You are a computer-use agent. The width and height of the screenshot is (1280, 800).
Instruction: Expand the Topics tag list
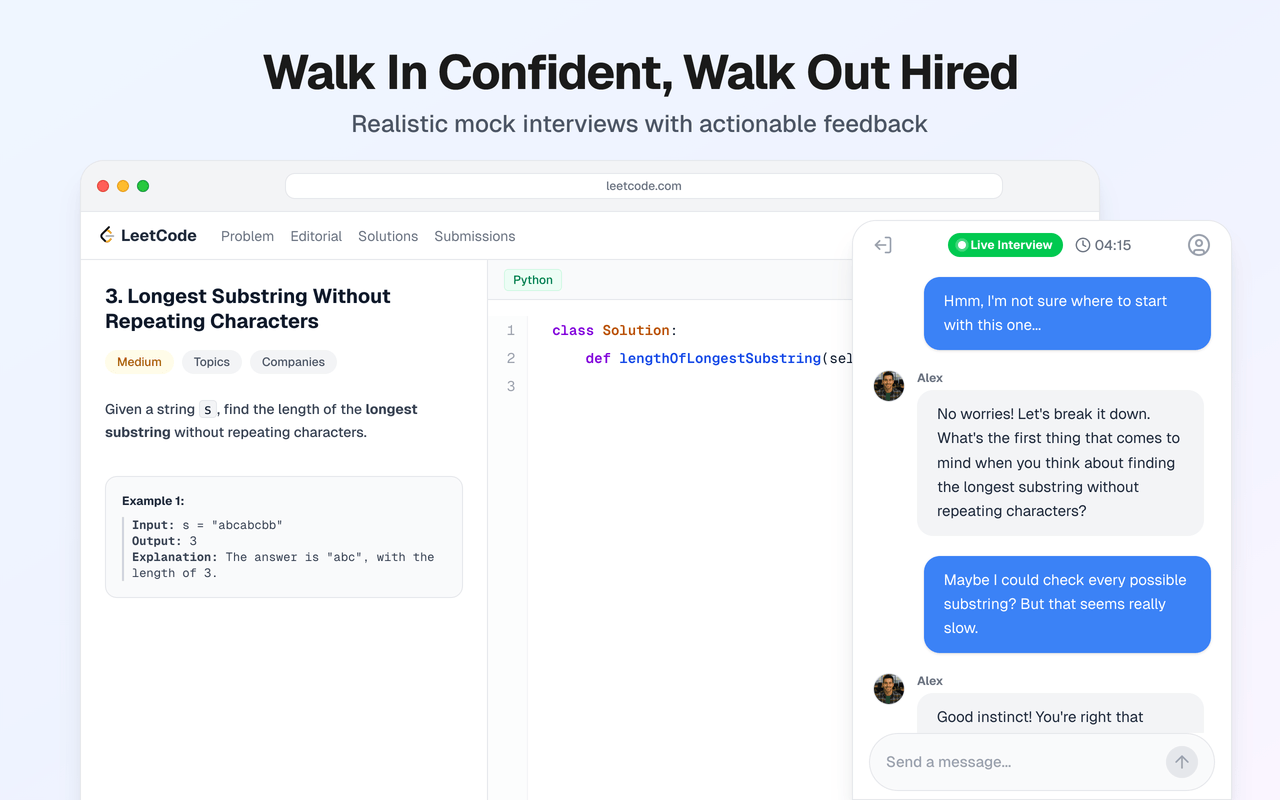pos(211,361)
